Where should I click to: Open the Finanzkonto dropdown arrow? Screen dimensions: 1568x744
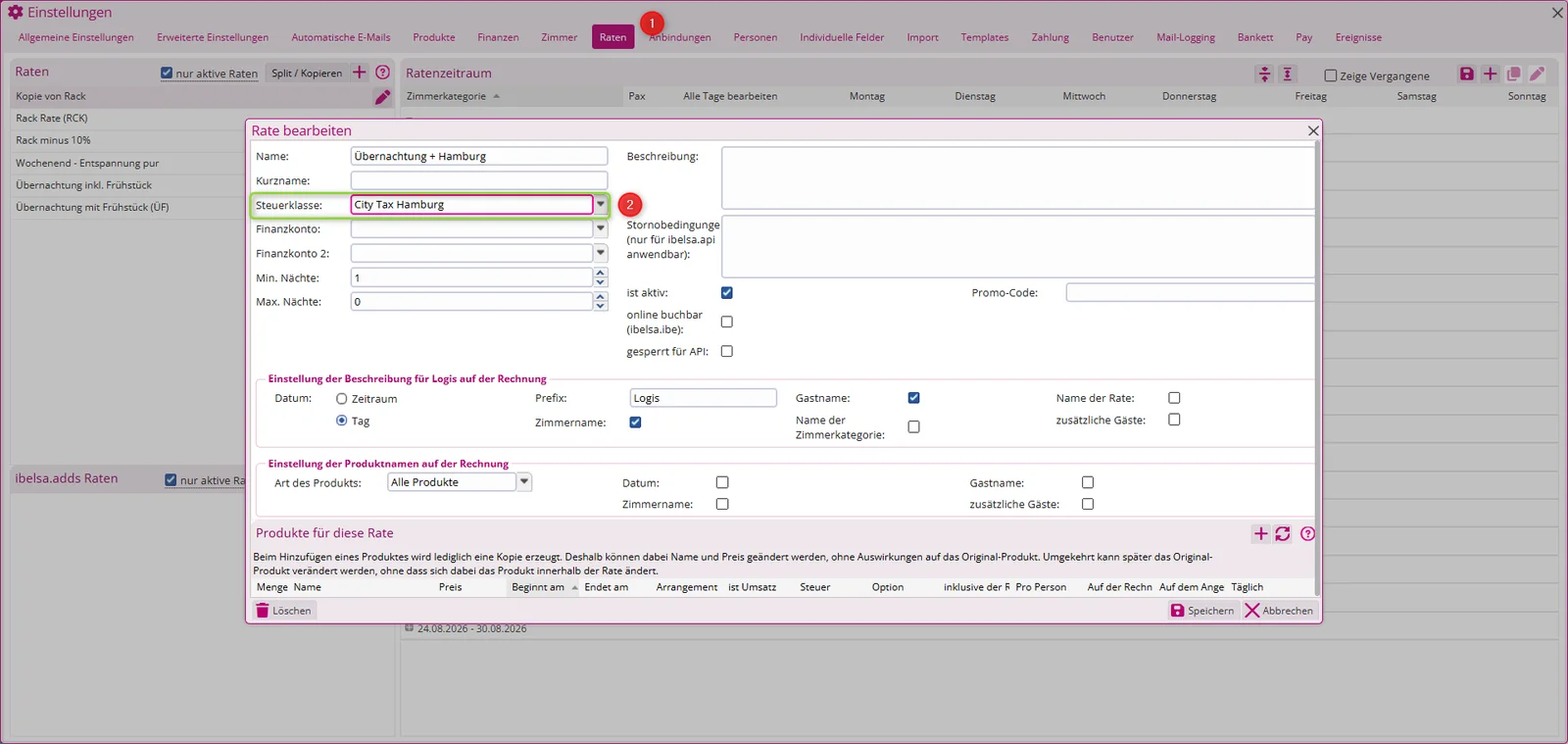pyautogui.click(x=601, y=228)
